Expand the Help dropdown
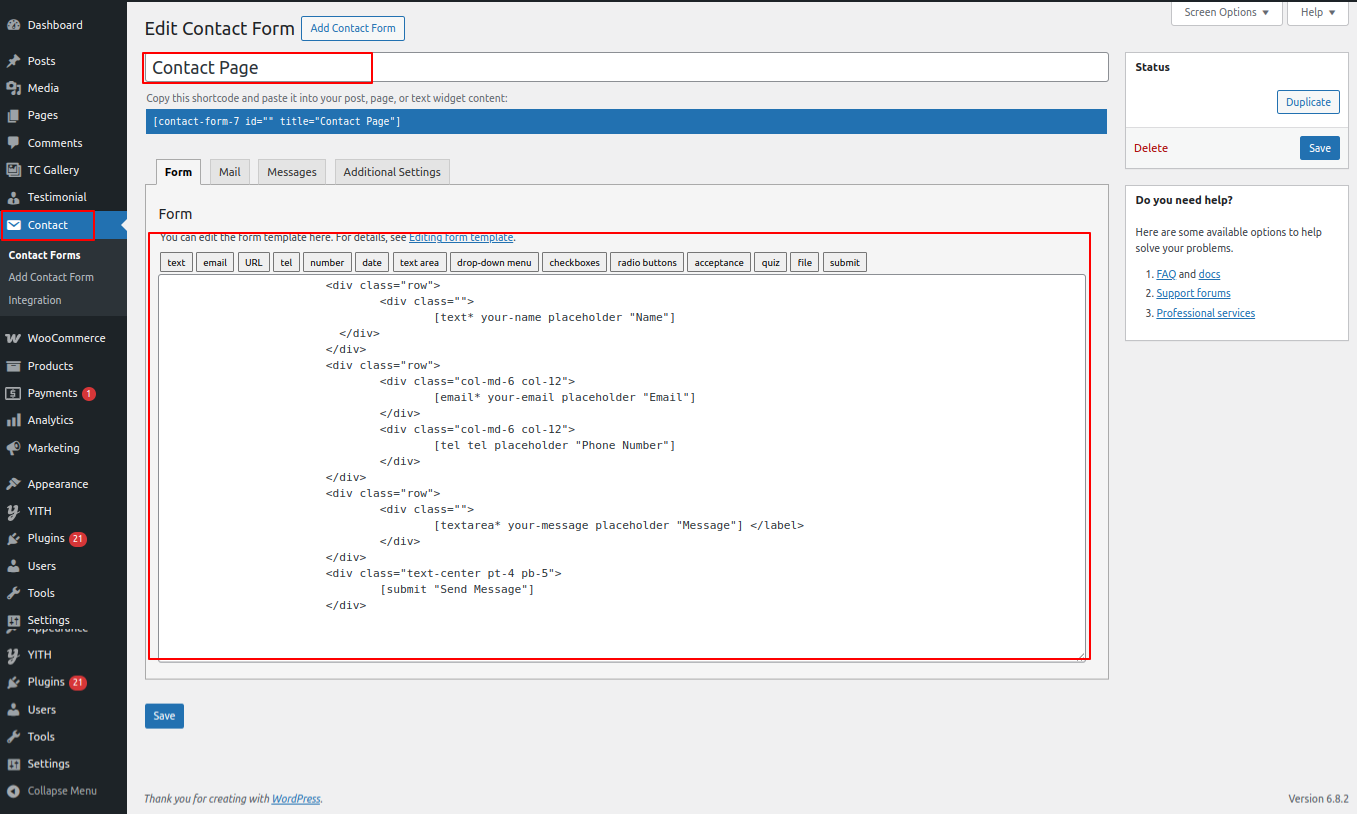The height and width of the screenshot is (815, 1357). click(1318, 13)
